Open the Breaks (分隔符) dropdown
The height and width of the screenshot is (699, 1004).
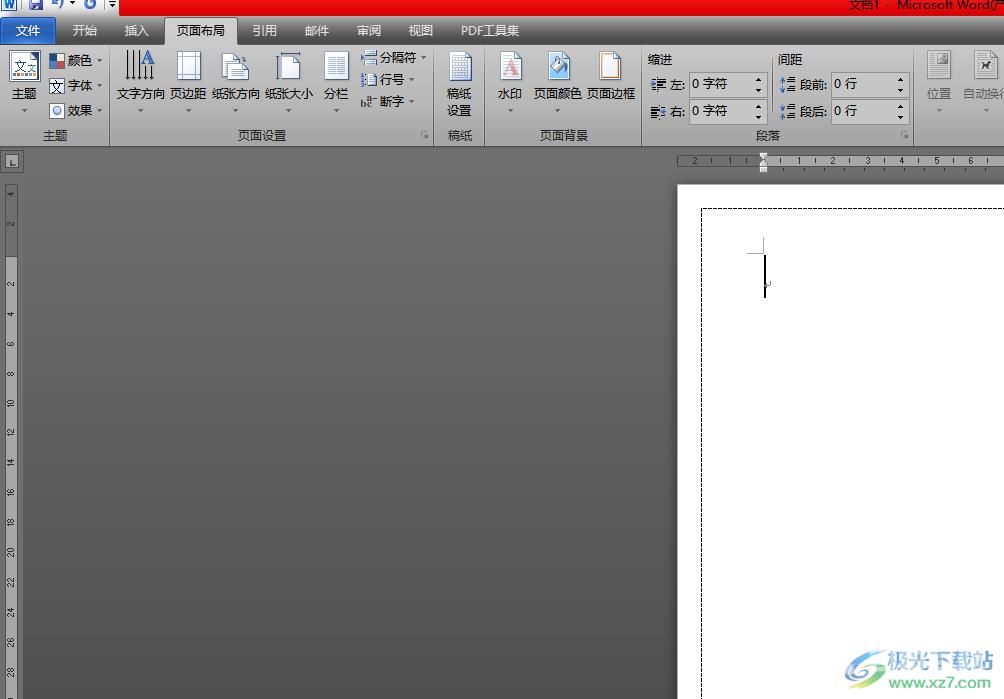pyautogui.click(x=394, y=58)
